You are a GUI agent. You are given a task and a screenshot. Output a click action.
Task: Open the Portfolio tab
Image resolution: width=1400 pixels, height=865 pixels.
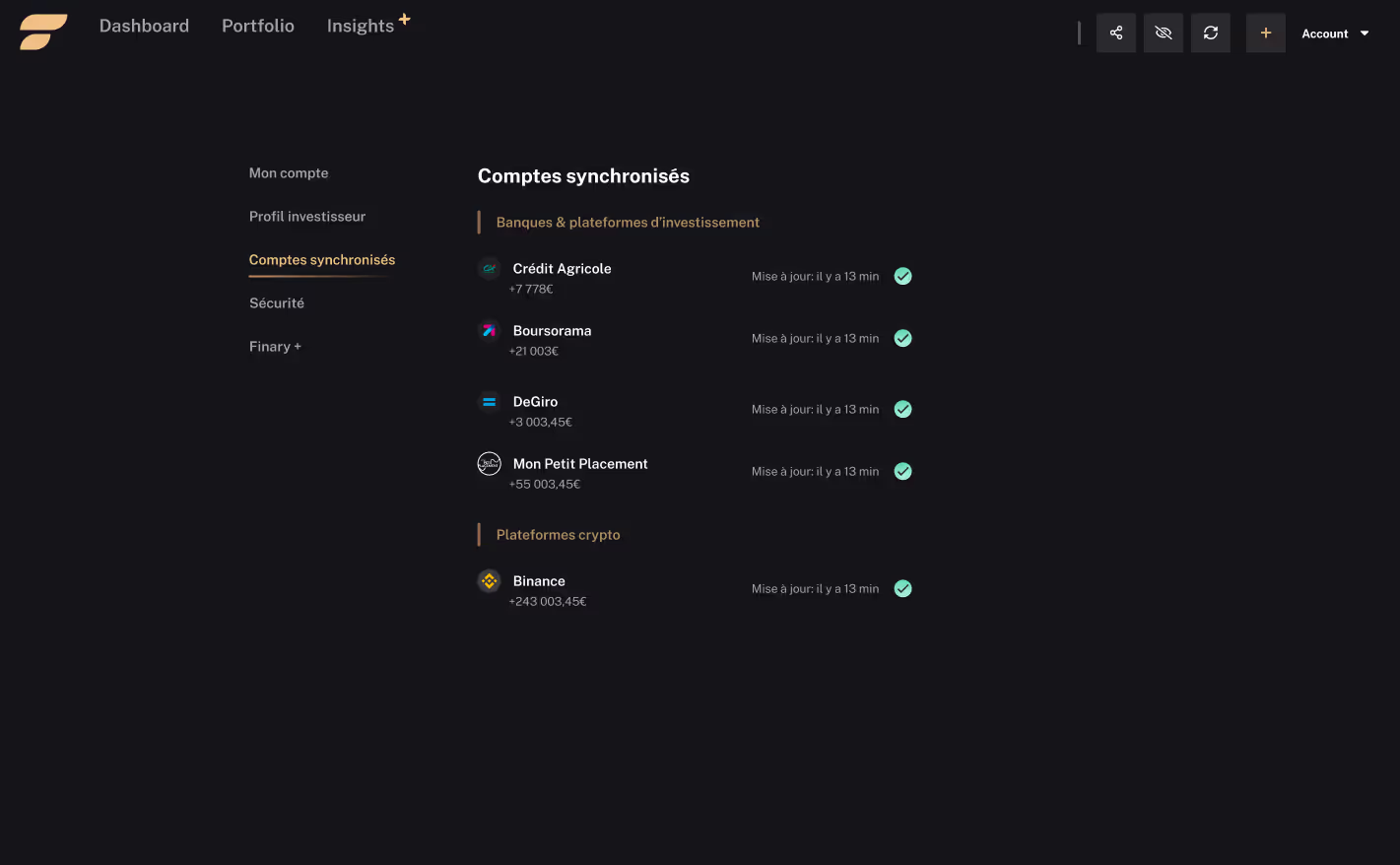(258, 26)
